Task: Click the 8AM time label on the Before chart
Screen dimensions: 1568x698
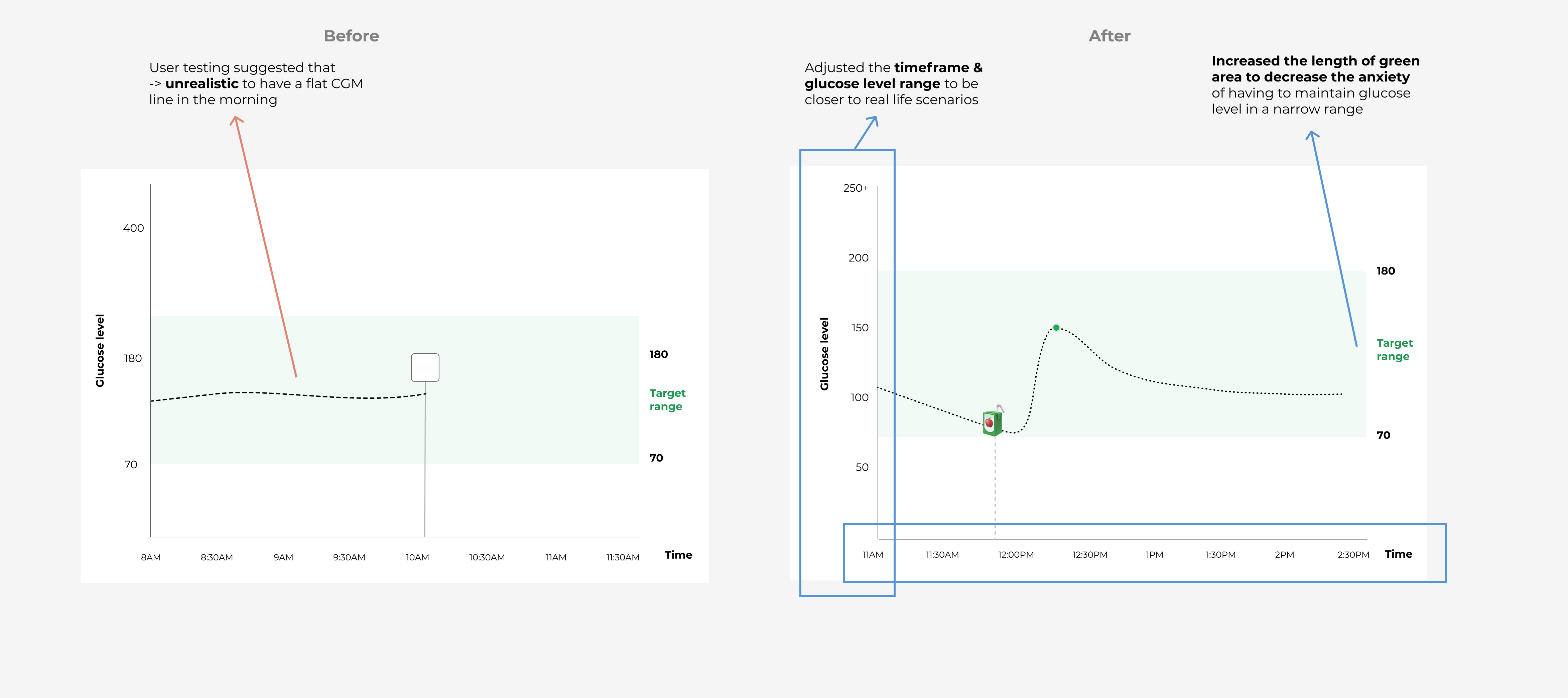Action: tap(151, 557)
